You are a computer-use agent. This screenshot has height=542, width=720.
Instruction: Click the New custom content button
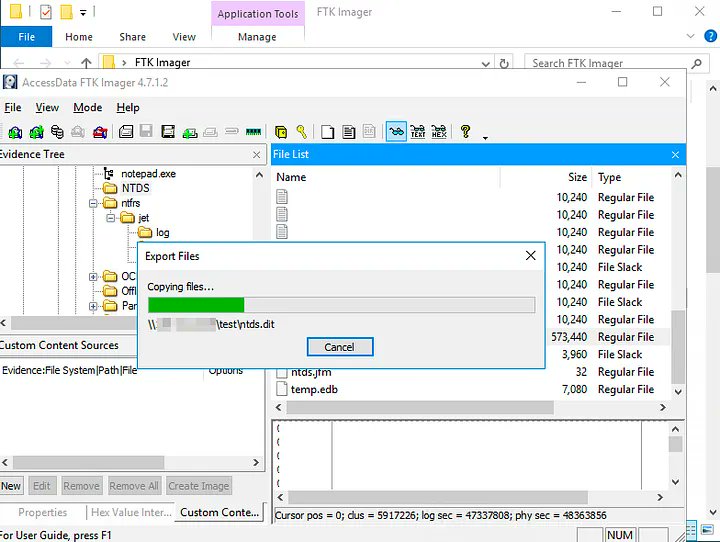[x=11, y=486]
